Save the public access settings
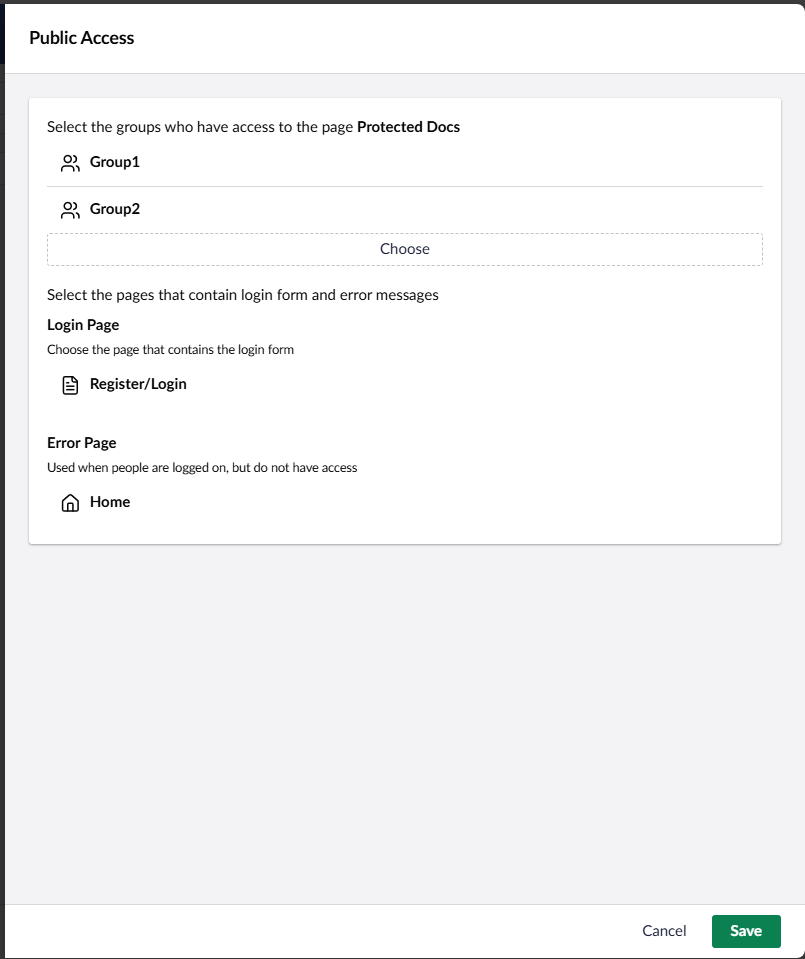 [746, 931]
